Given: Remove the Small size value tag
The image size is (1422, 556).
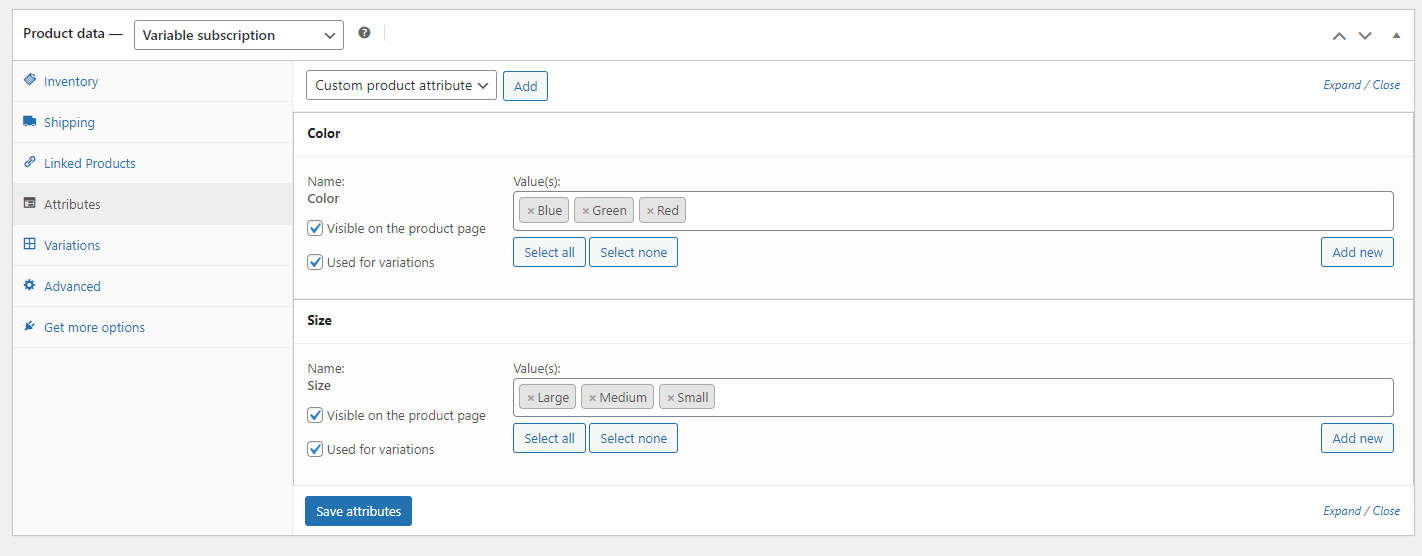Looking at the screenshot, I should point(670,398).
